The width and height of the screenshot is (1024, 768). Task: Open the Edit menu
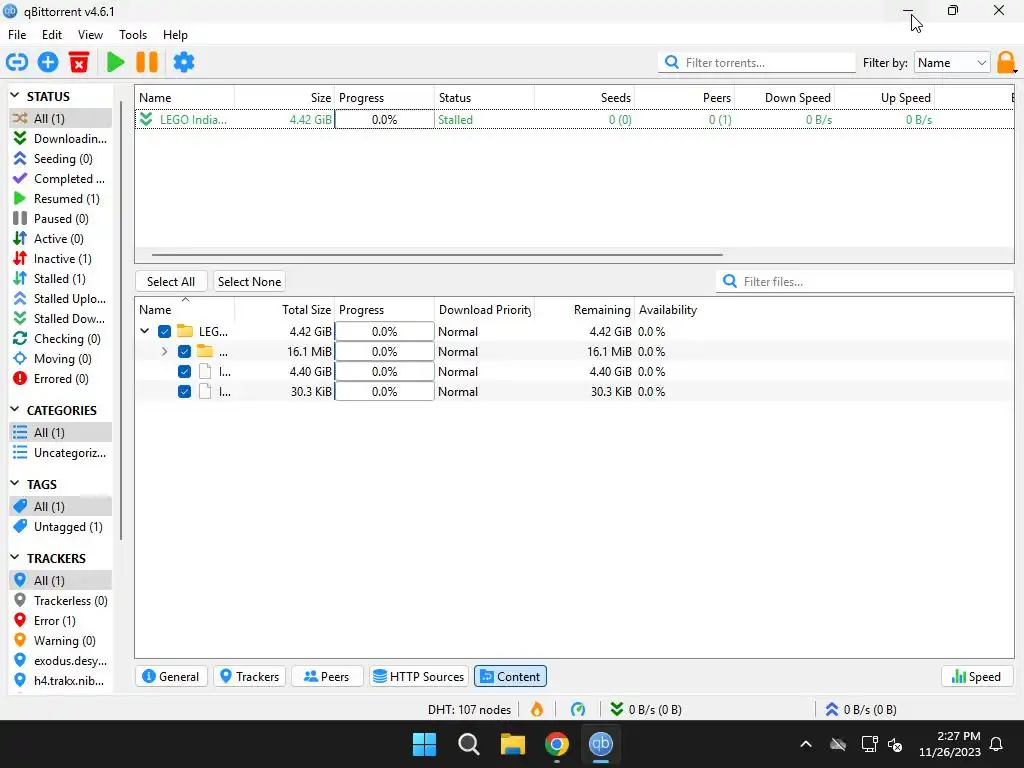click(52, 35)
